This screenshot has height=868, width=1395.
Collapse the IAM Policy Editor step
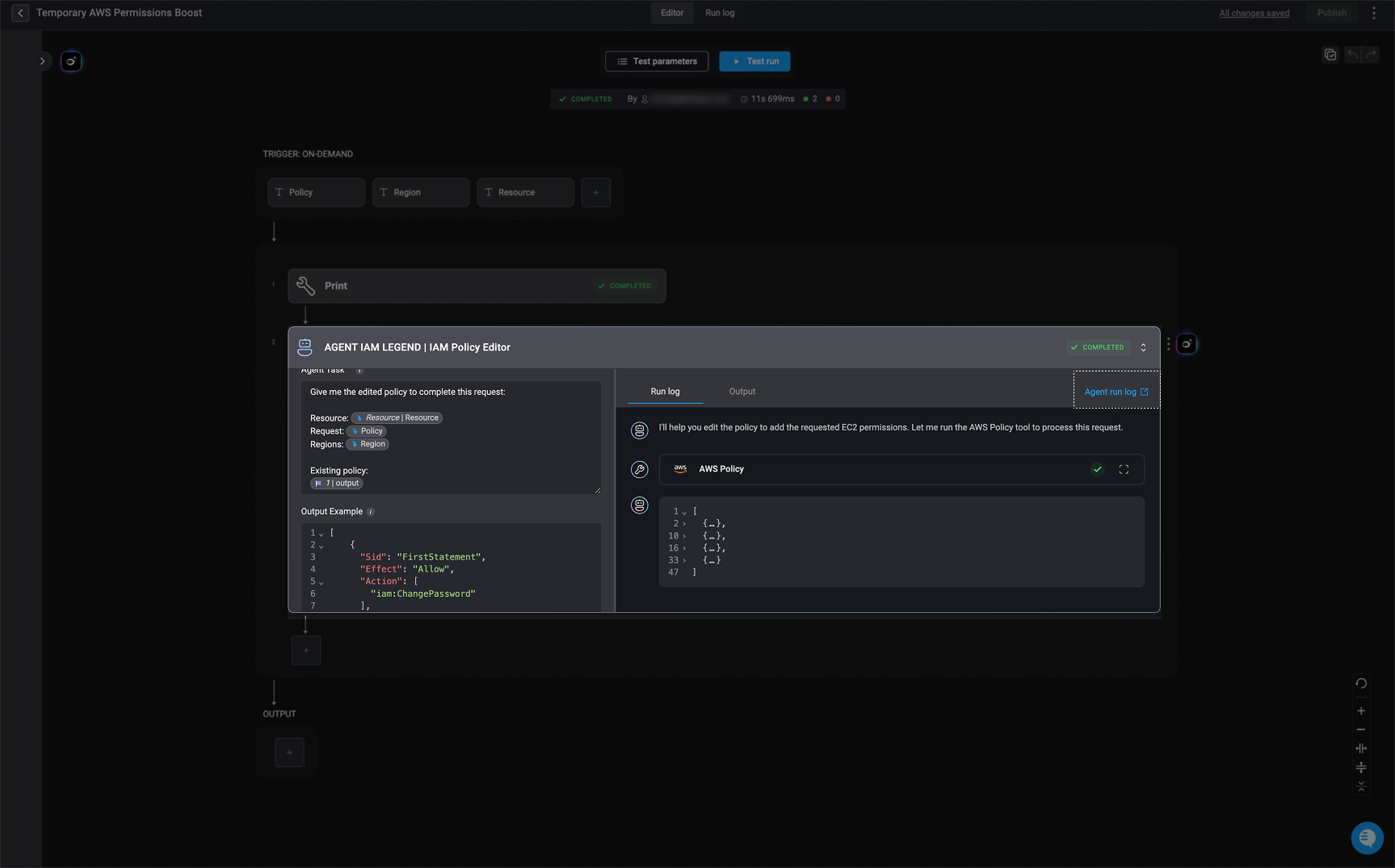click(x=1143, y=347)
